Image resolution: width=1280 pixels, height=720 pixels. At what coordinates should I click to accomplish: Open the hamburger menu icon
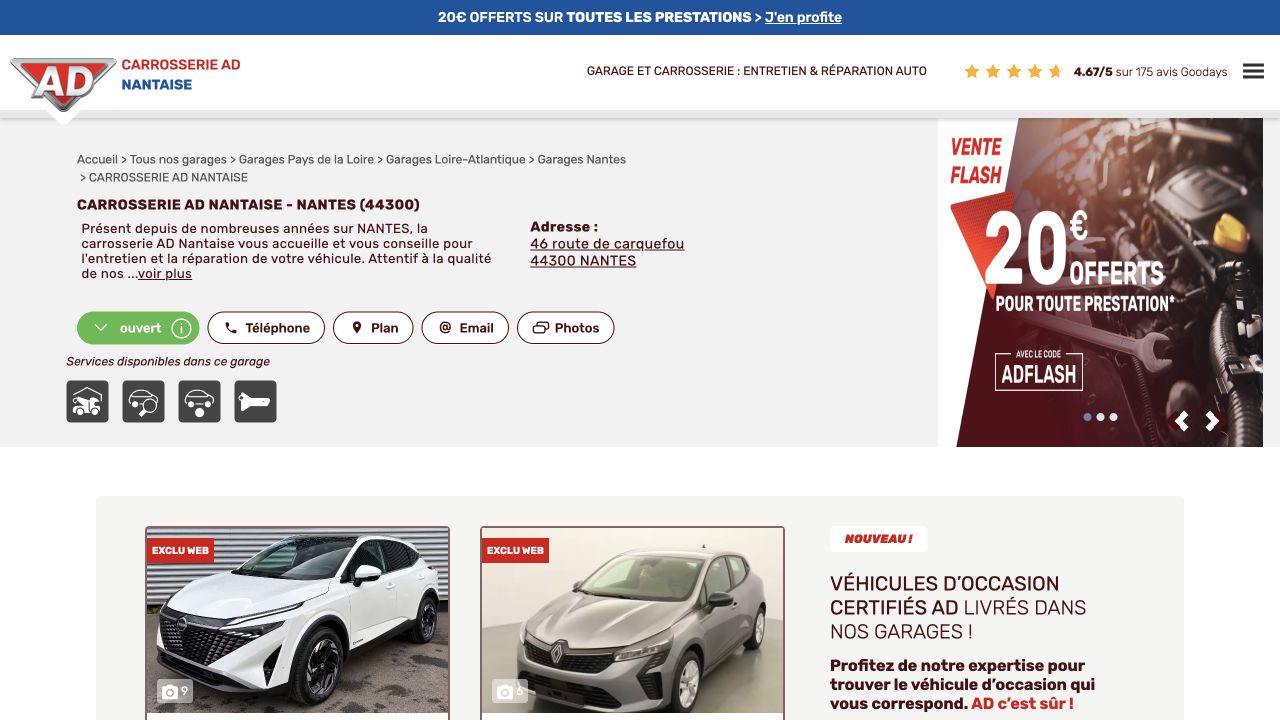(1253, 71)
